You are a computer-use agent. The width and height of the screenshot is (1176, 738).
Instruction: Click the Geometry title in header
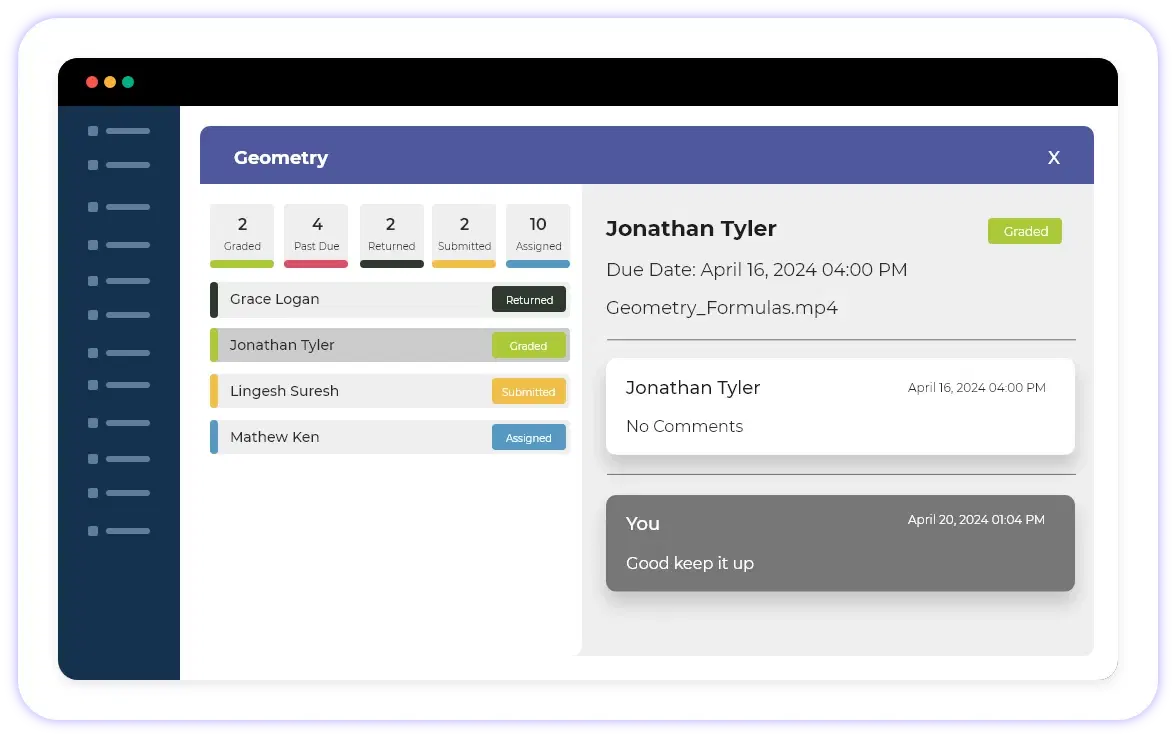pyautogui.click(x=280, y=158)
